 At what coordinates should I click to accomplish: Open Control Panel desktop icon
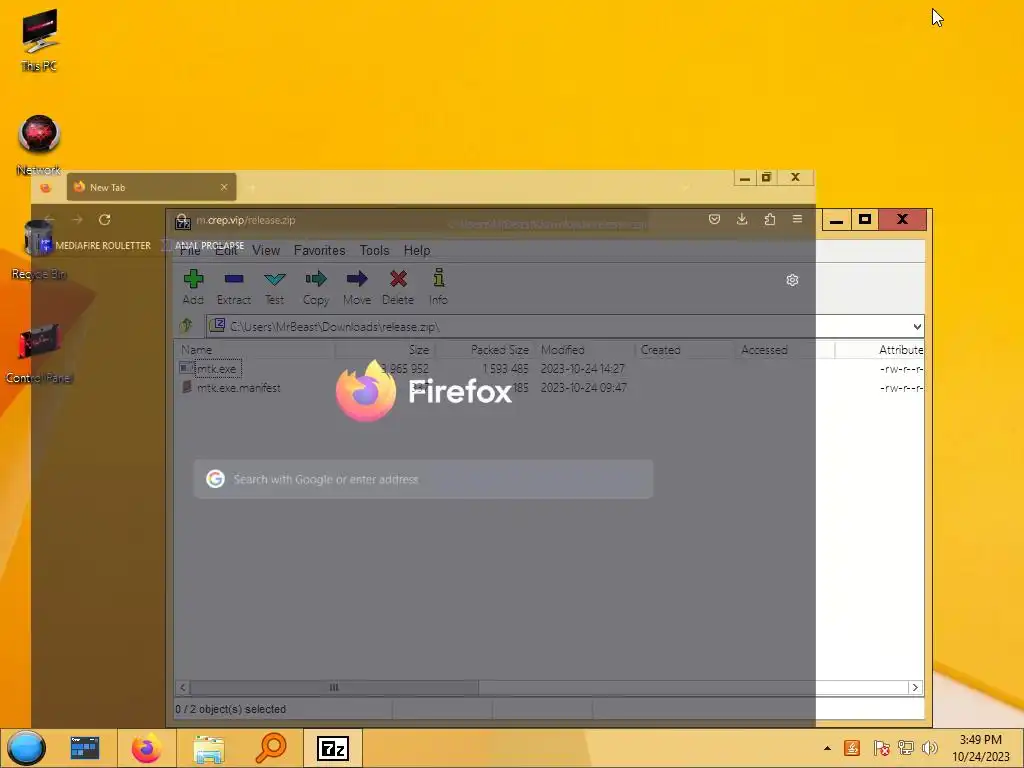39,354
